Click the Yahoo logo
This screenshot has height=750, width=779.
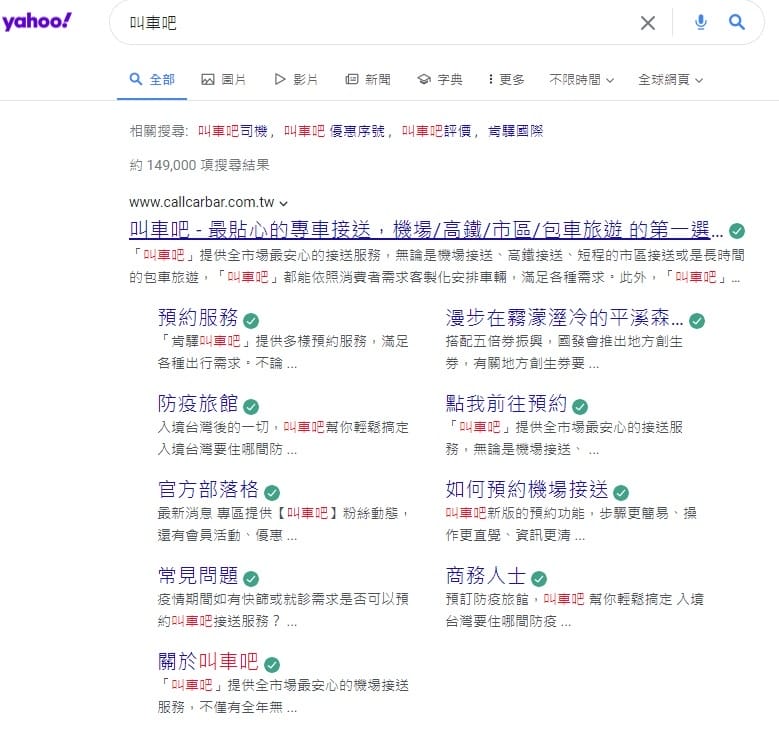(x=37, y=21)
